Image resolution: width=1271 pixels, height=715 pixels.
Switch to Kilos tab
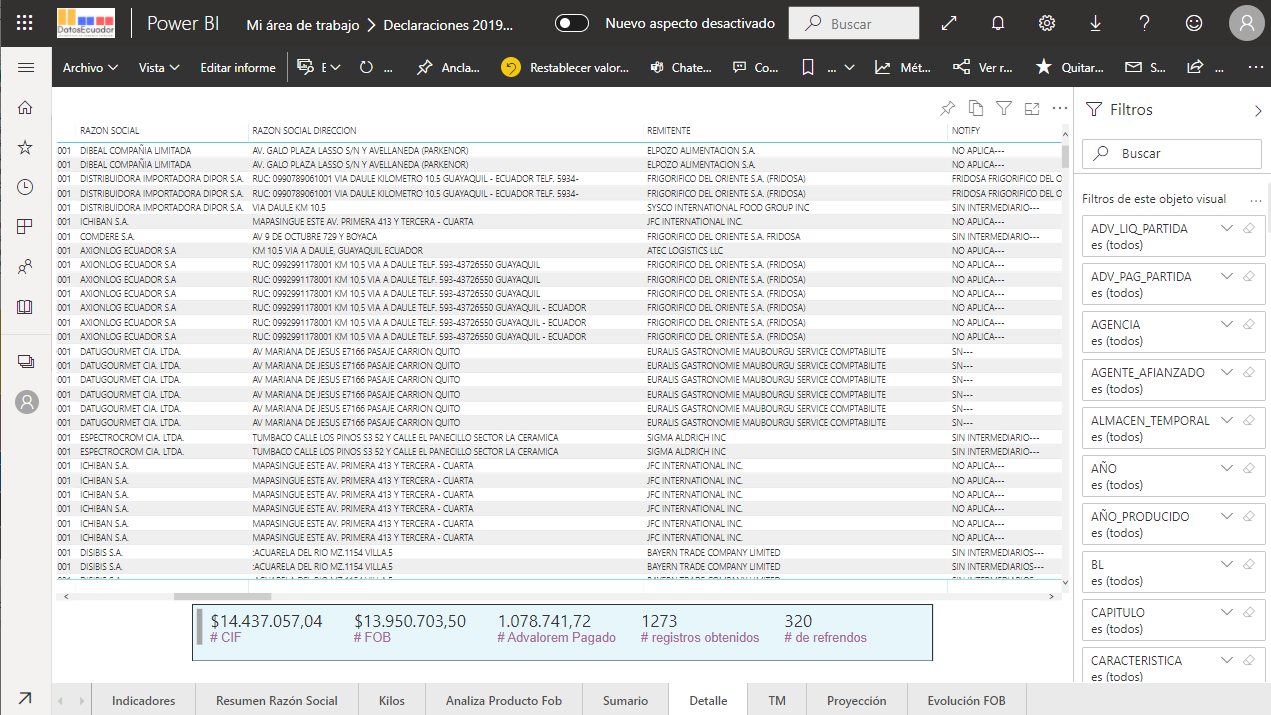click(392, 701)
